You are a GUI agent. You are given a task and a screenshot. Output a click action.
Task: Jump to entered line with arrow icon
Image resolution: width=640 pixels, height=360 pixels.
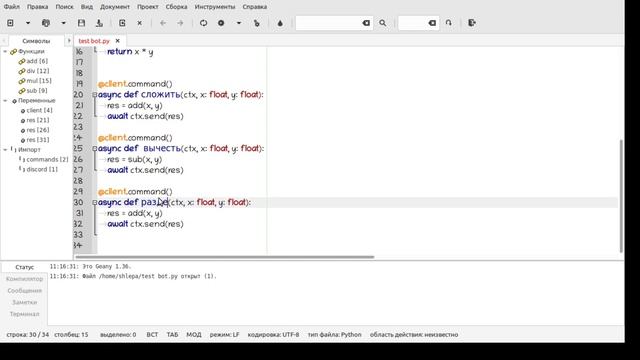[449, 23]
